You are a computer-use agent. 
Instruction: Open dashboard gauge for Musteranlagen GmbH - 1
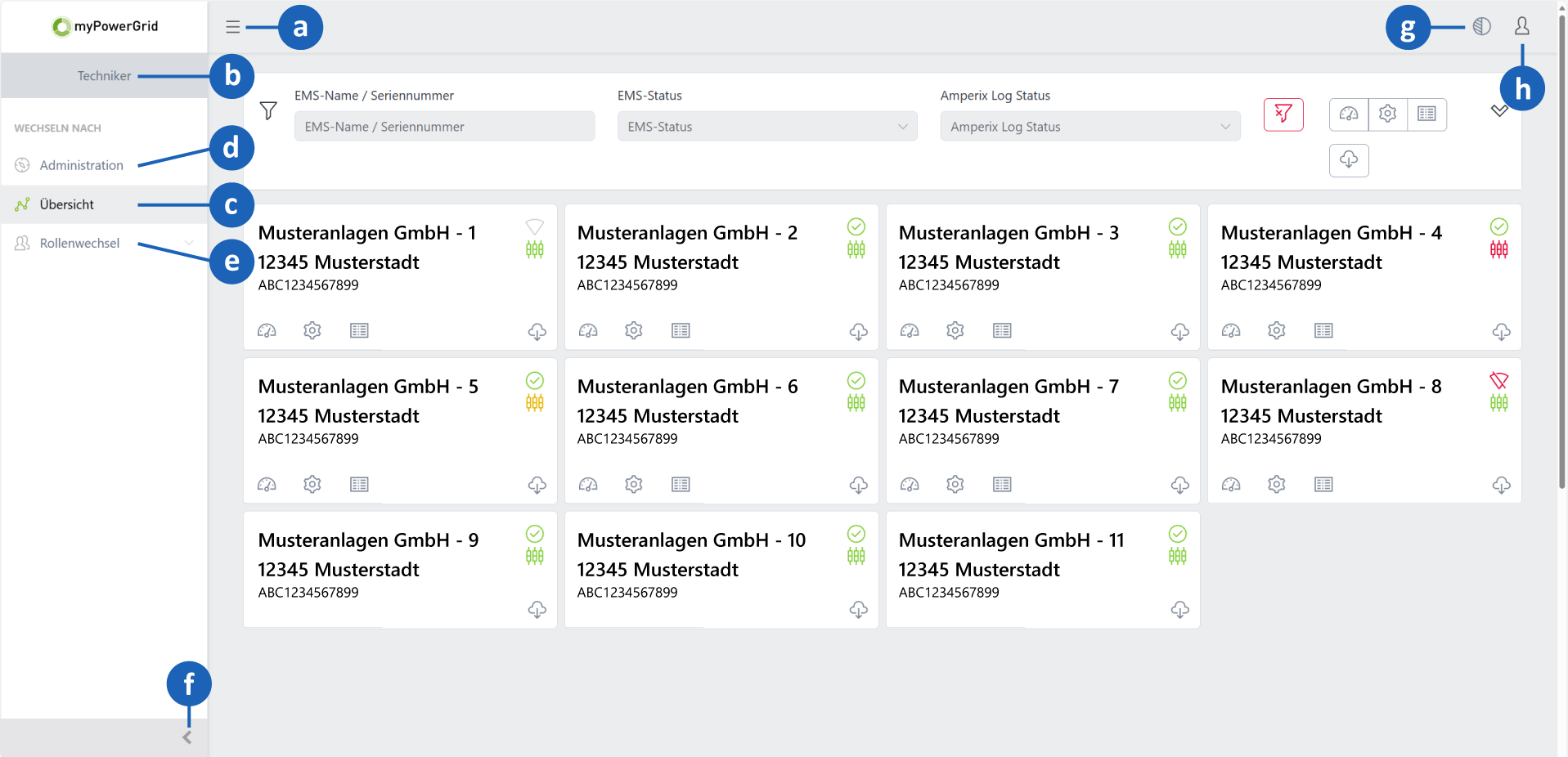pyautogui.click(x=267, y=331)
